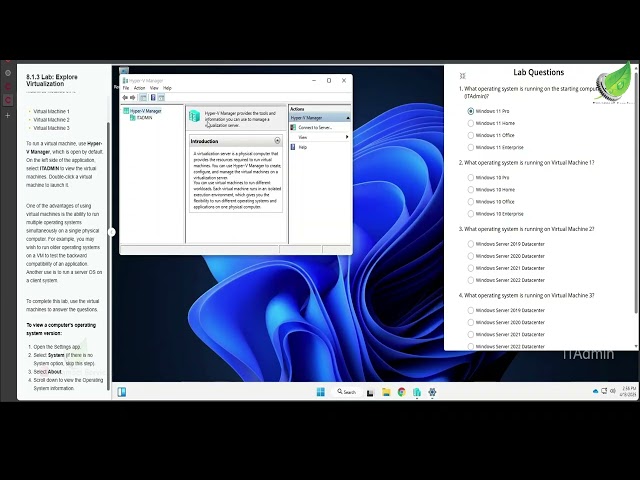This screenshot has width=640, height=480.
Task: Open the File menu in Hyper-V Manager
Action: [126, 88]
